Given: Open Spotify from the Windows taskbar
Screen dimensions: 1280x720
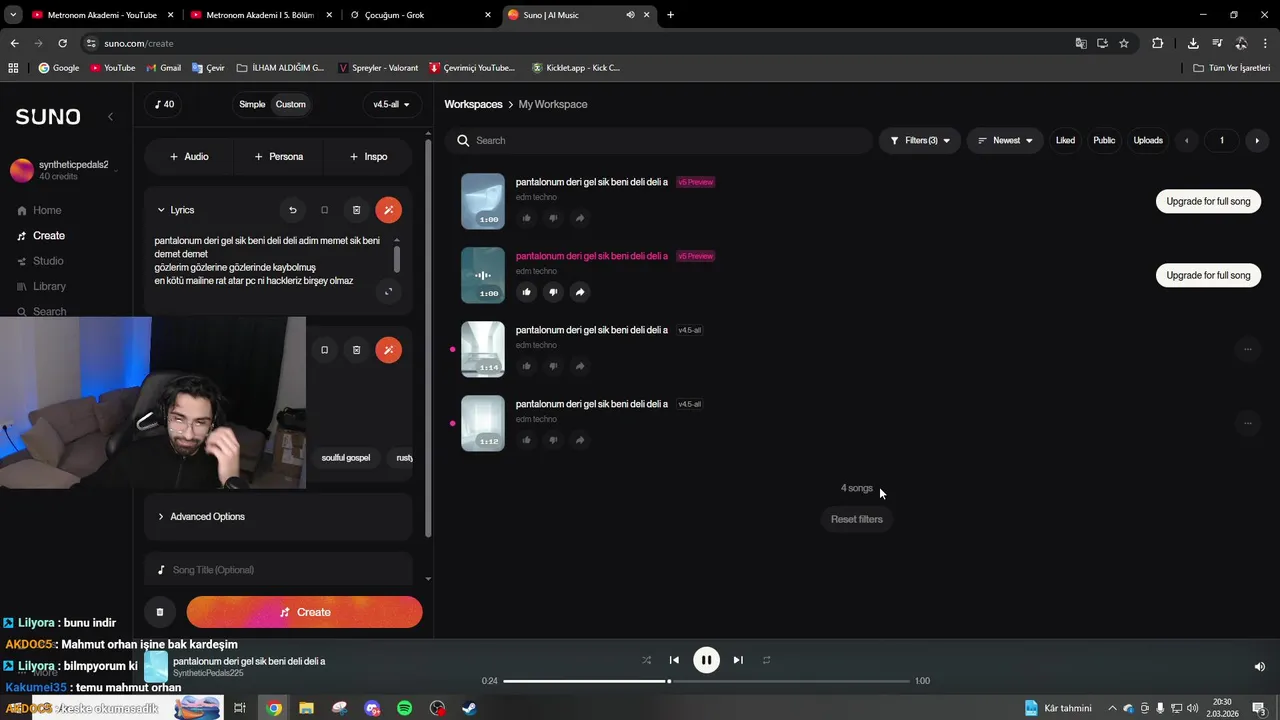Looking at the screenshot, I should (x=405, y=708).
